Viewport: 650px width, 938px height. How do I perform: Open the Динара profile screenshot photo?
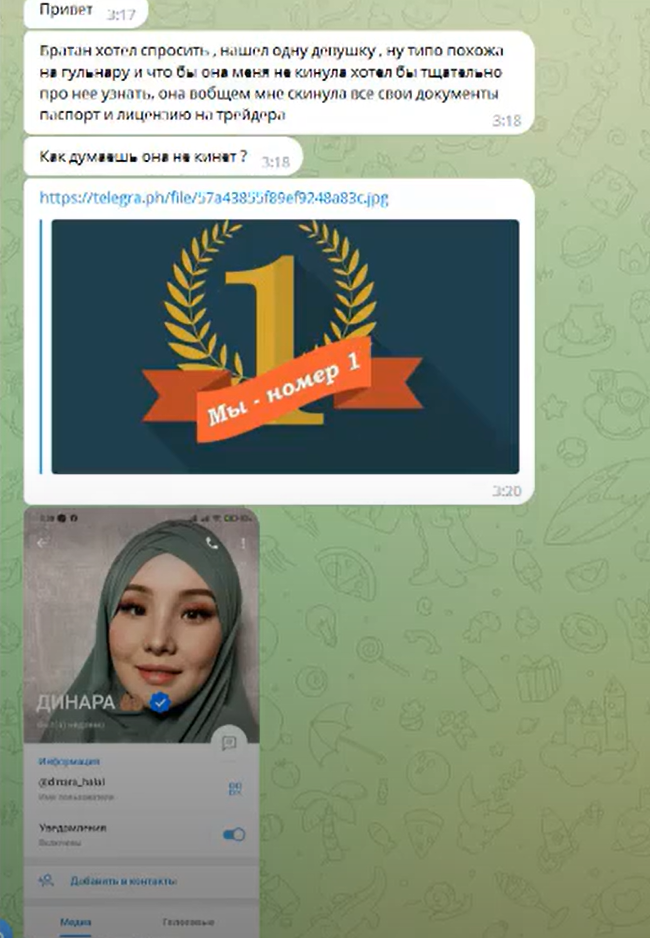141,722
